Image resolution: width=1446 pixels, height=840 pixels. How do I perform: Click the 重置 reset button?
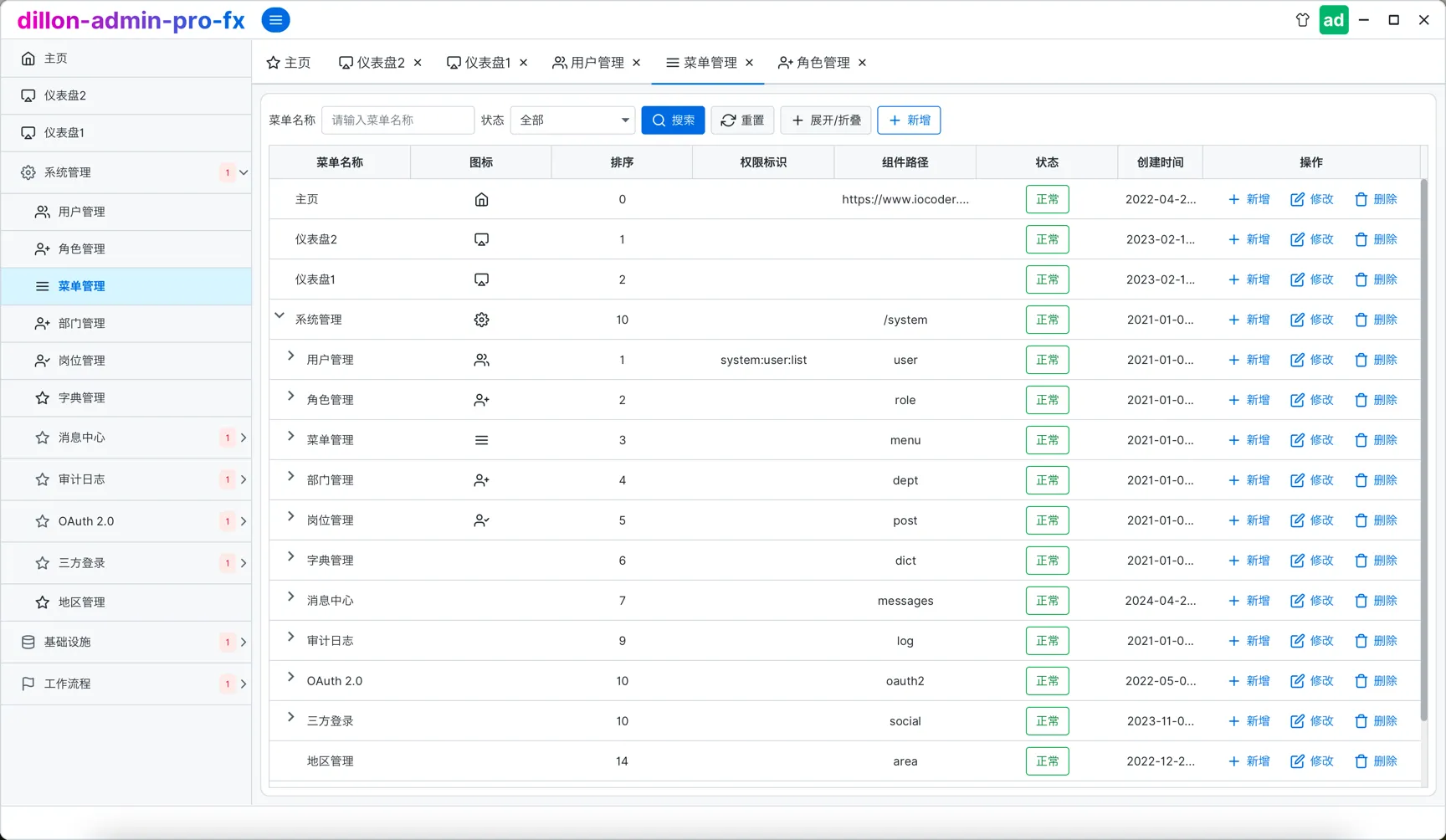tap(742, 120)
